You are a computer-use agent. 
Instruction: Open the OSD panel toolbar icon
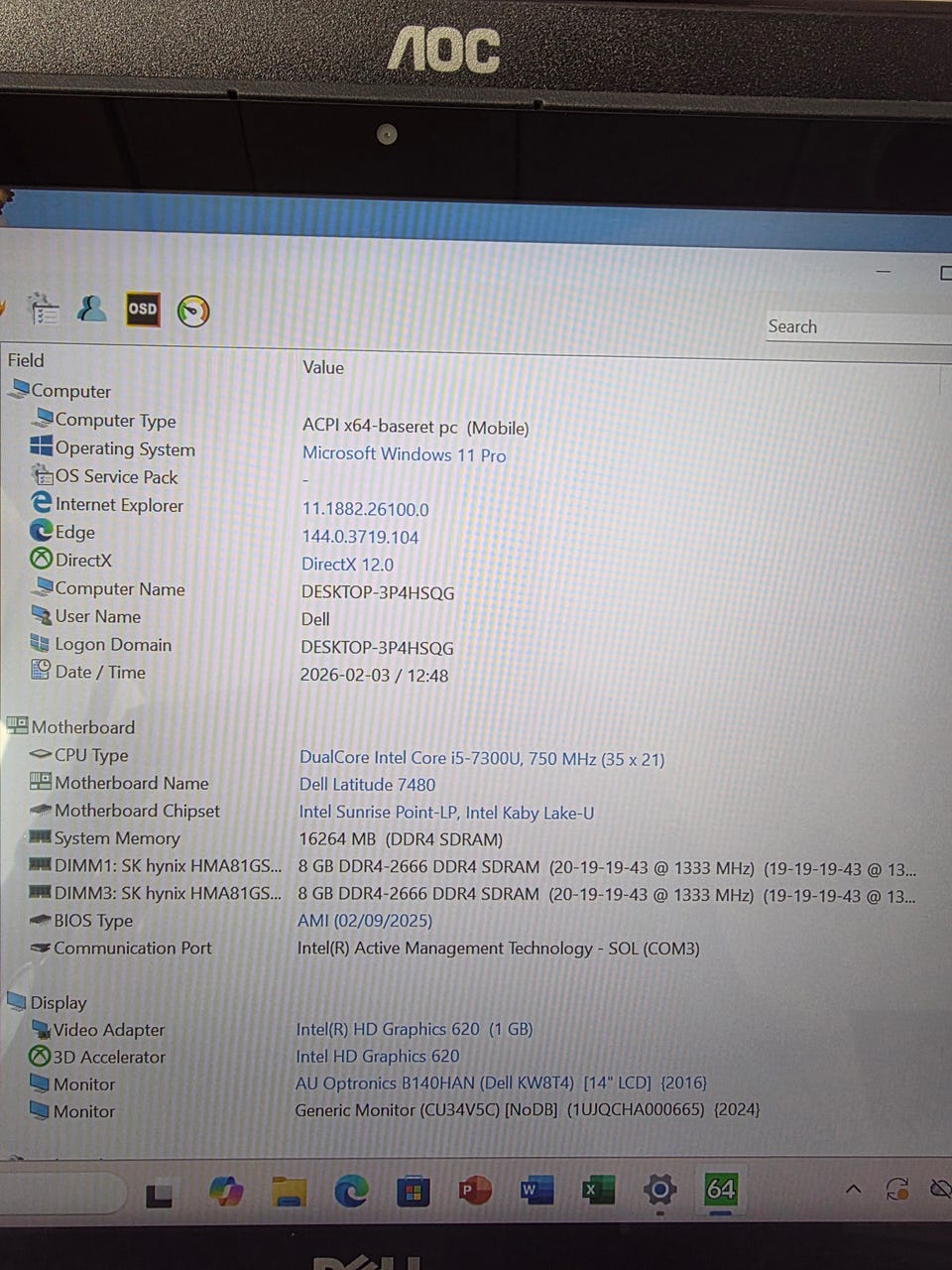(x=143, y=309)
